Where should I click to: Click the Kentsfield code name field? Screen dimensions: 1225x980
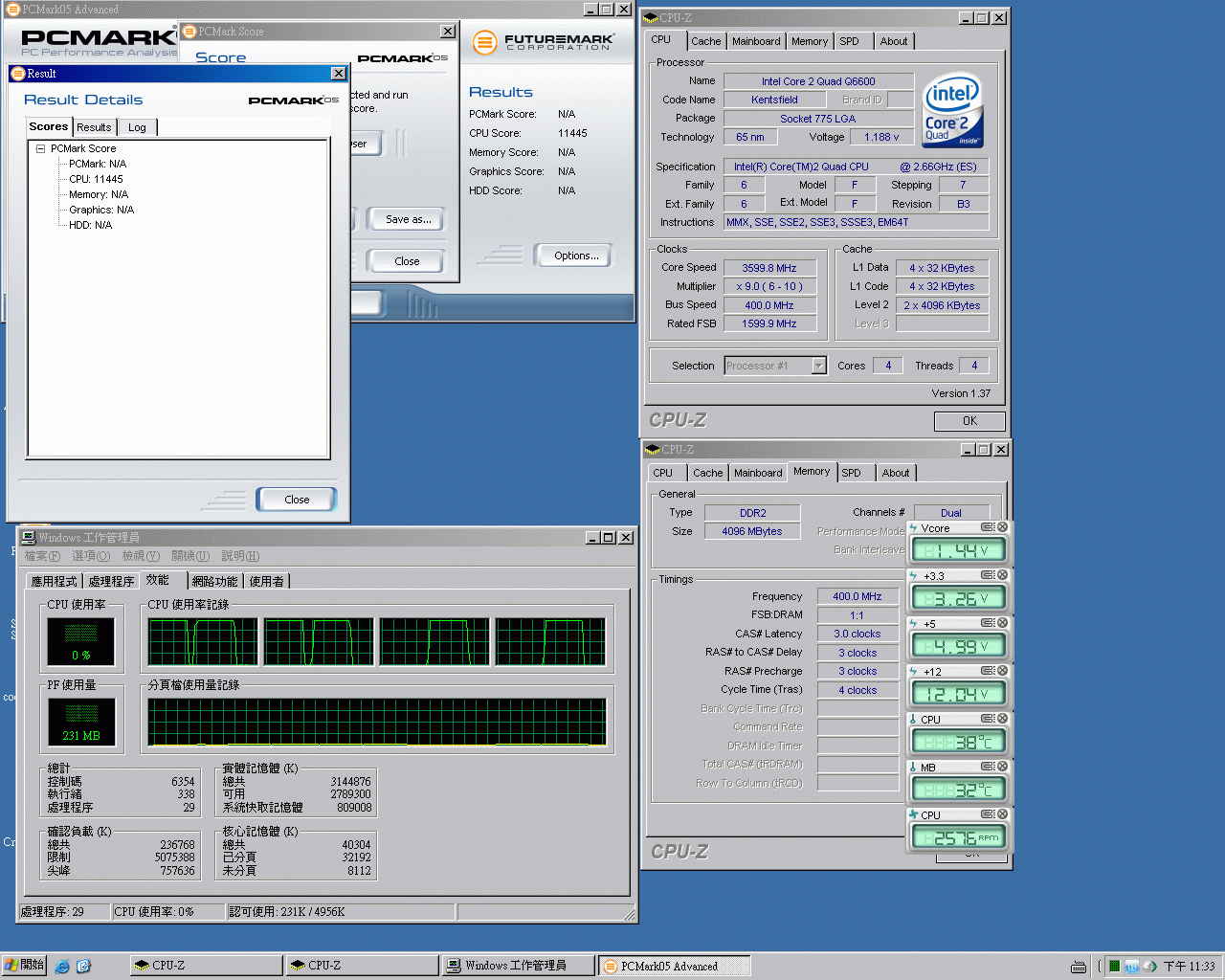pos(774,100)
